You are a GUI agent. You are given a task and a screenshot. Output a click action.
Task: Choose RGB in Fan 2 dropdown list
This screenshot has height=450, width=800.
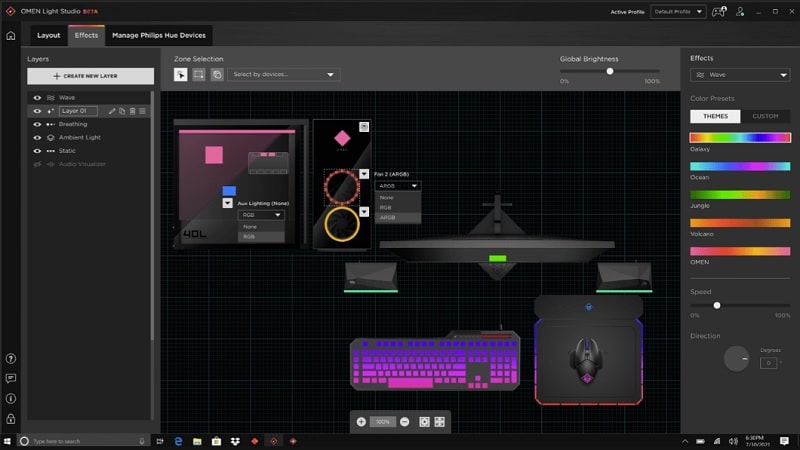click(x=397, y=208)
